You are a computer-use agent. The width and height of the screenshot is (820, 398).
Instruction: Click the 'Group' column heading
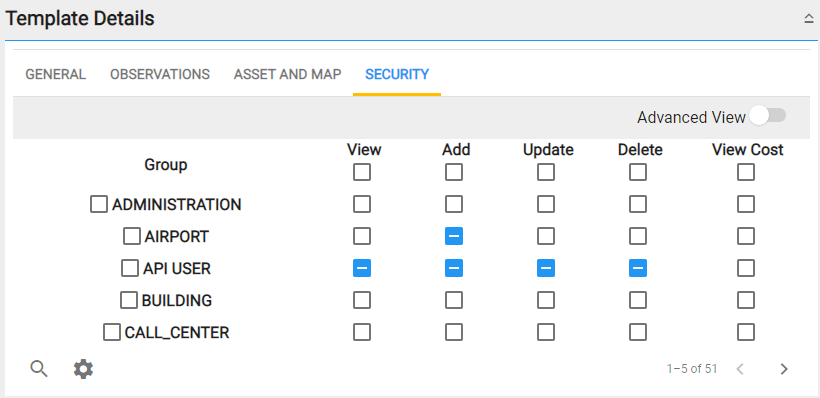pyautogui.click(x=166, y=165)
